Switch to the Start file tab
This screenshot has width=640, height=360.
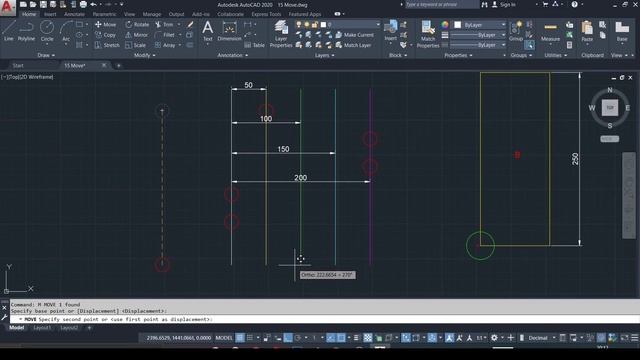[18, 65]
